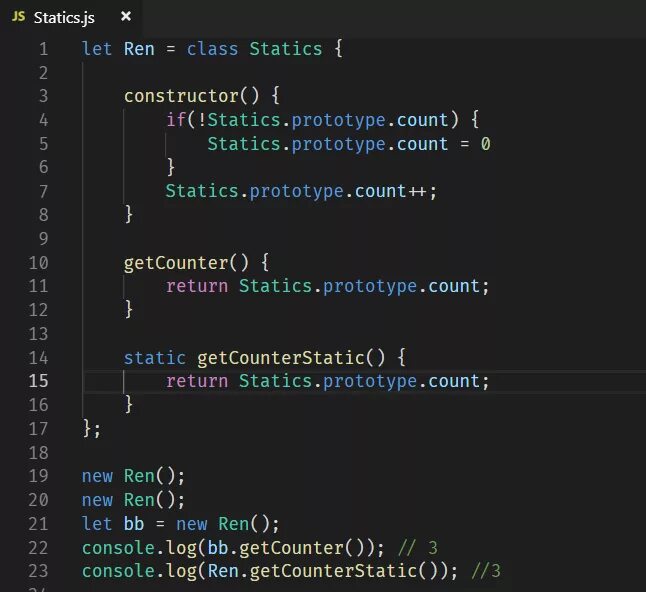Click the 'getCounter' method name on line 10
This screenshot has height=592, width=646.
point(176,263)
